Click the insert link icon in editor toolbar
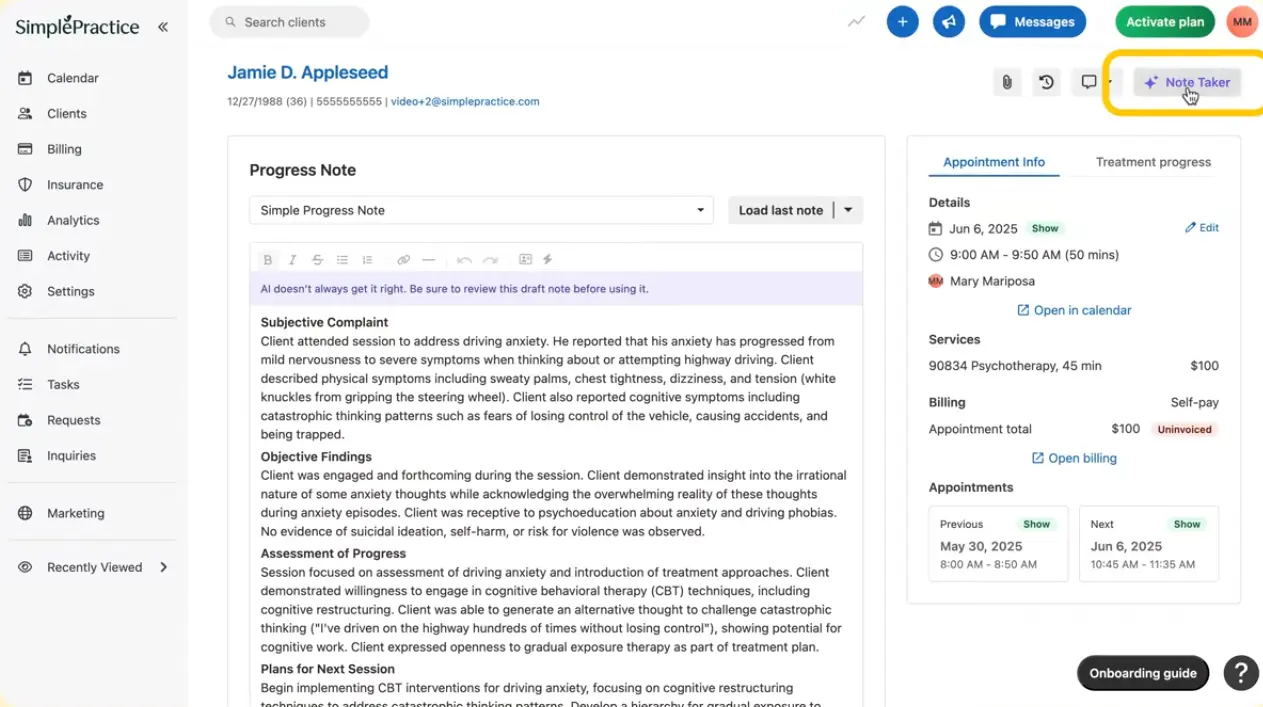This screenshot has height=707, width=1263. point(404,260)
